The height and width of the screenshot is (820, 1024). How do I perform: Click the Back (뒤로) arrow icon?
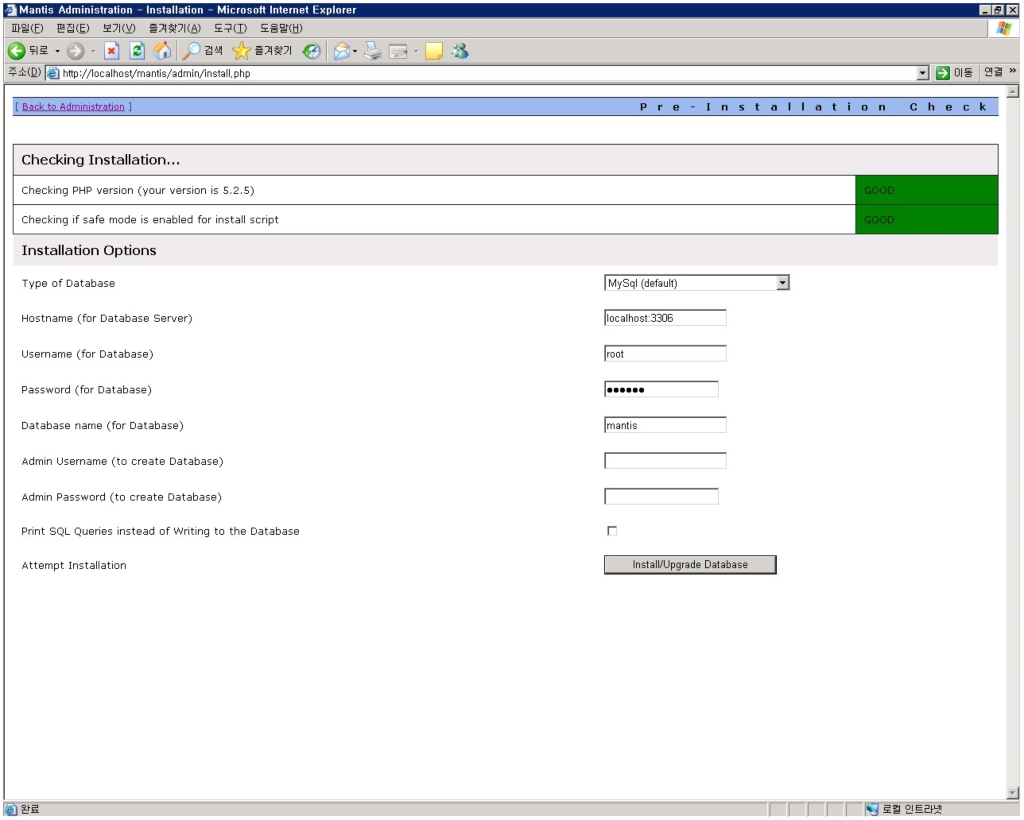pos(16,51)
